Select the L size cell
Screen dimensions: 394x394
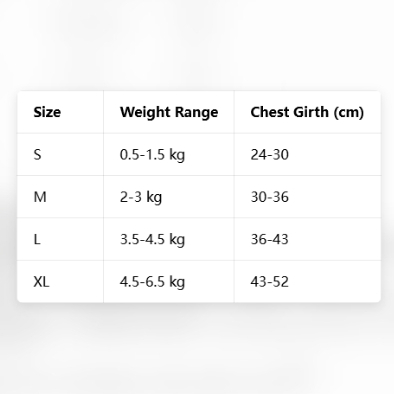[60, 239]
